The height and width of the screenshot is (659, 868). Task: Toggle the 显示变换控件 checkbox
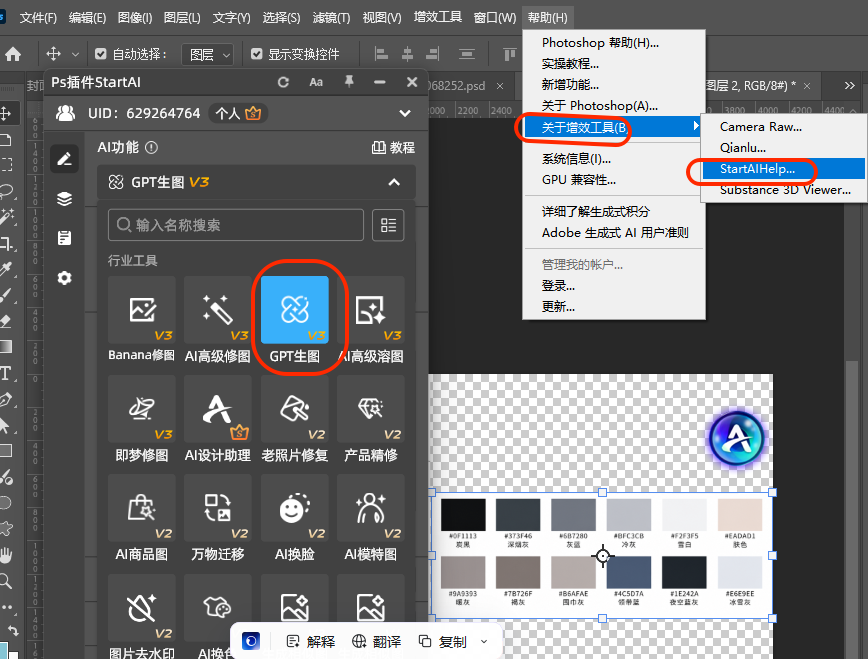click(256, 54)
